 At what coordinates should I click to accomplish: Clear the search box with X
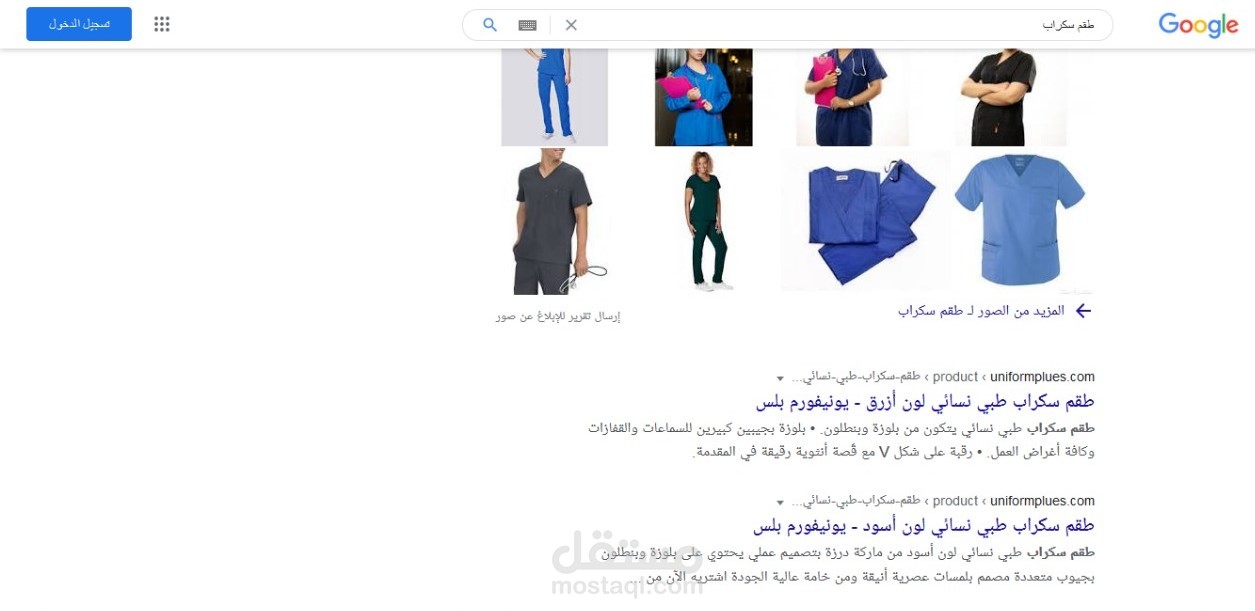coord(571,25)
